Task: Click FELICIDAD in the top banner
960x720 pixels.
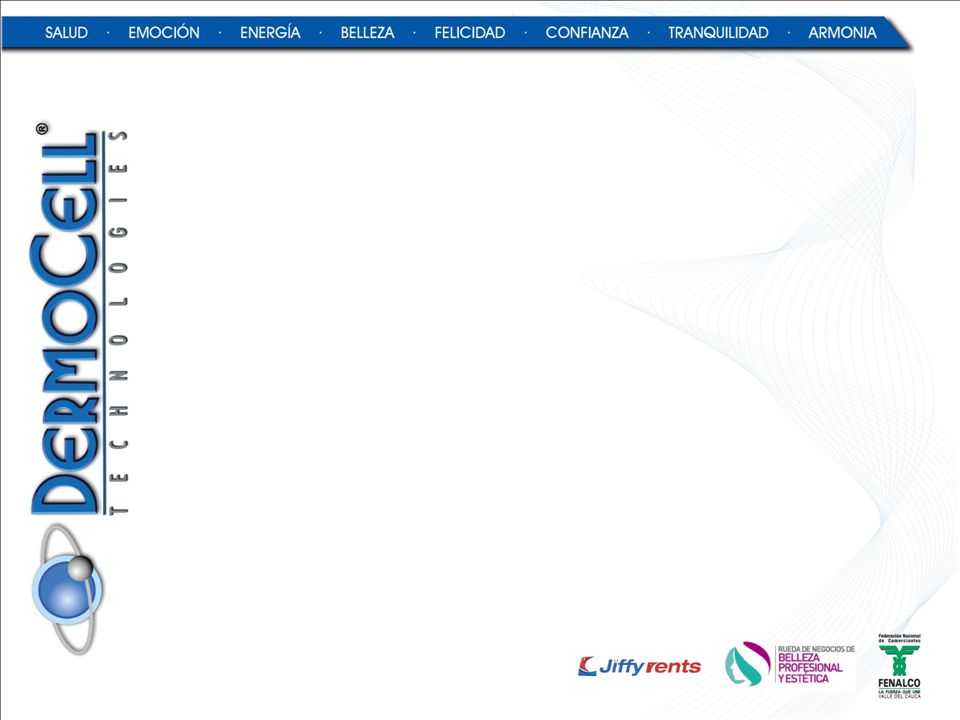Action: coord(470,32)
